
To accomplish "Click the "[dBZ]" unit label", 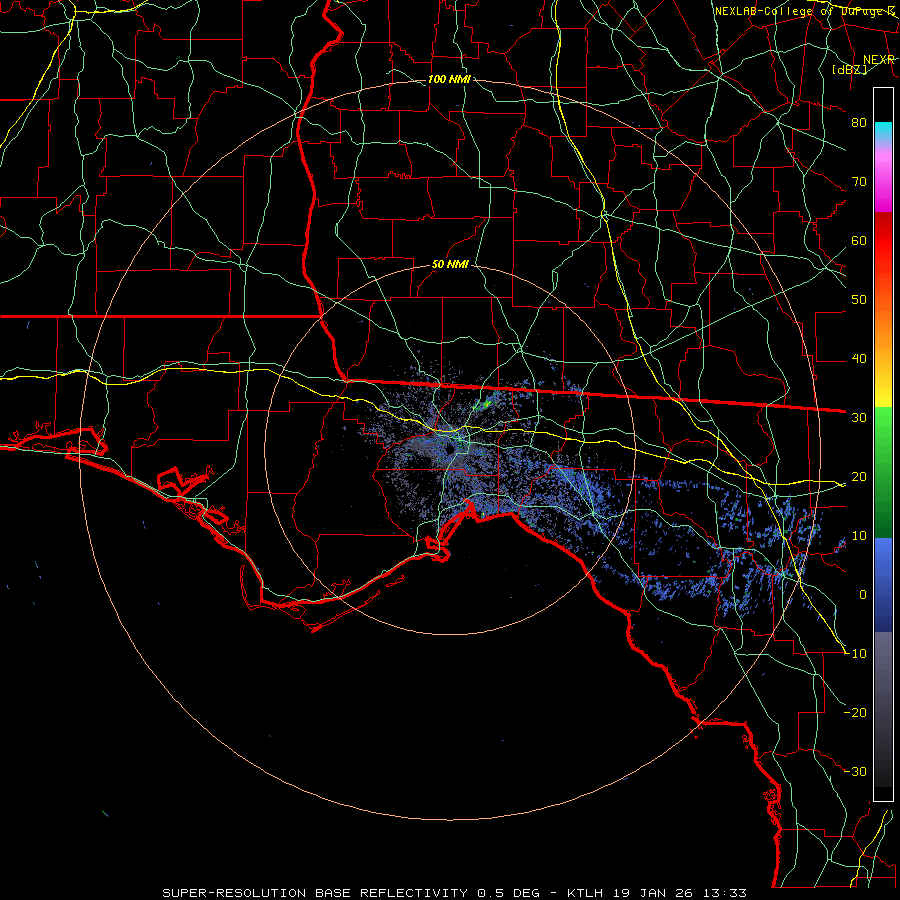I will coord(849,69).
